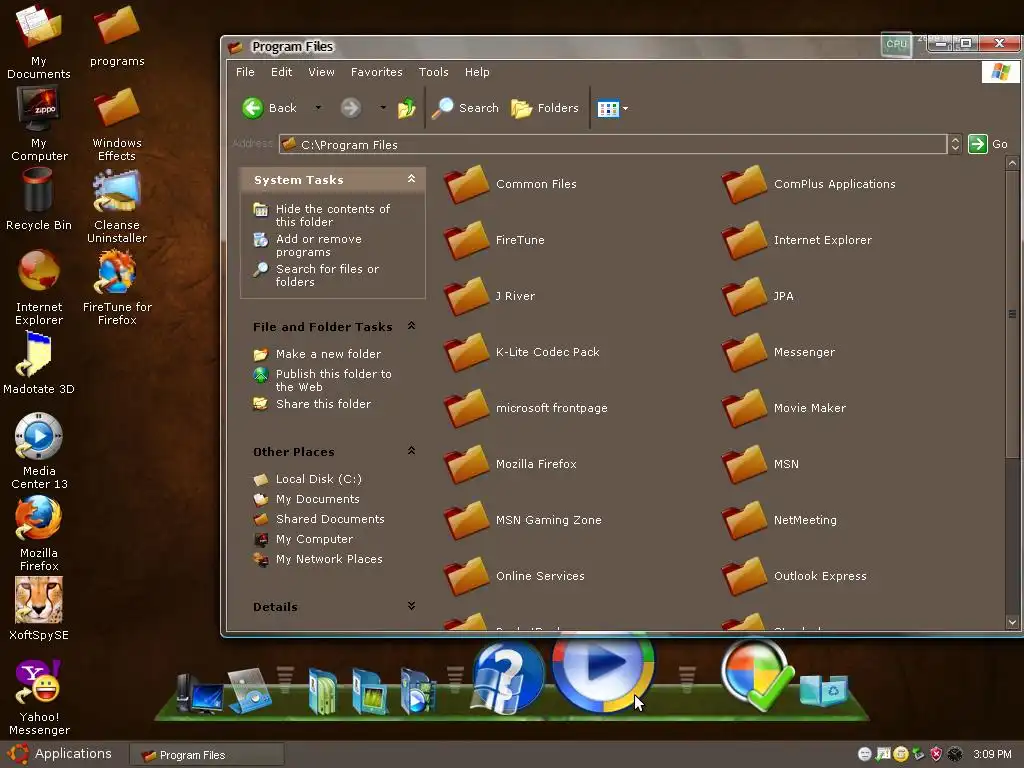1024x768 pixels.
Task: Click Program Files taskbar button
Action: pyautogui.click(x=206, y=755)
